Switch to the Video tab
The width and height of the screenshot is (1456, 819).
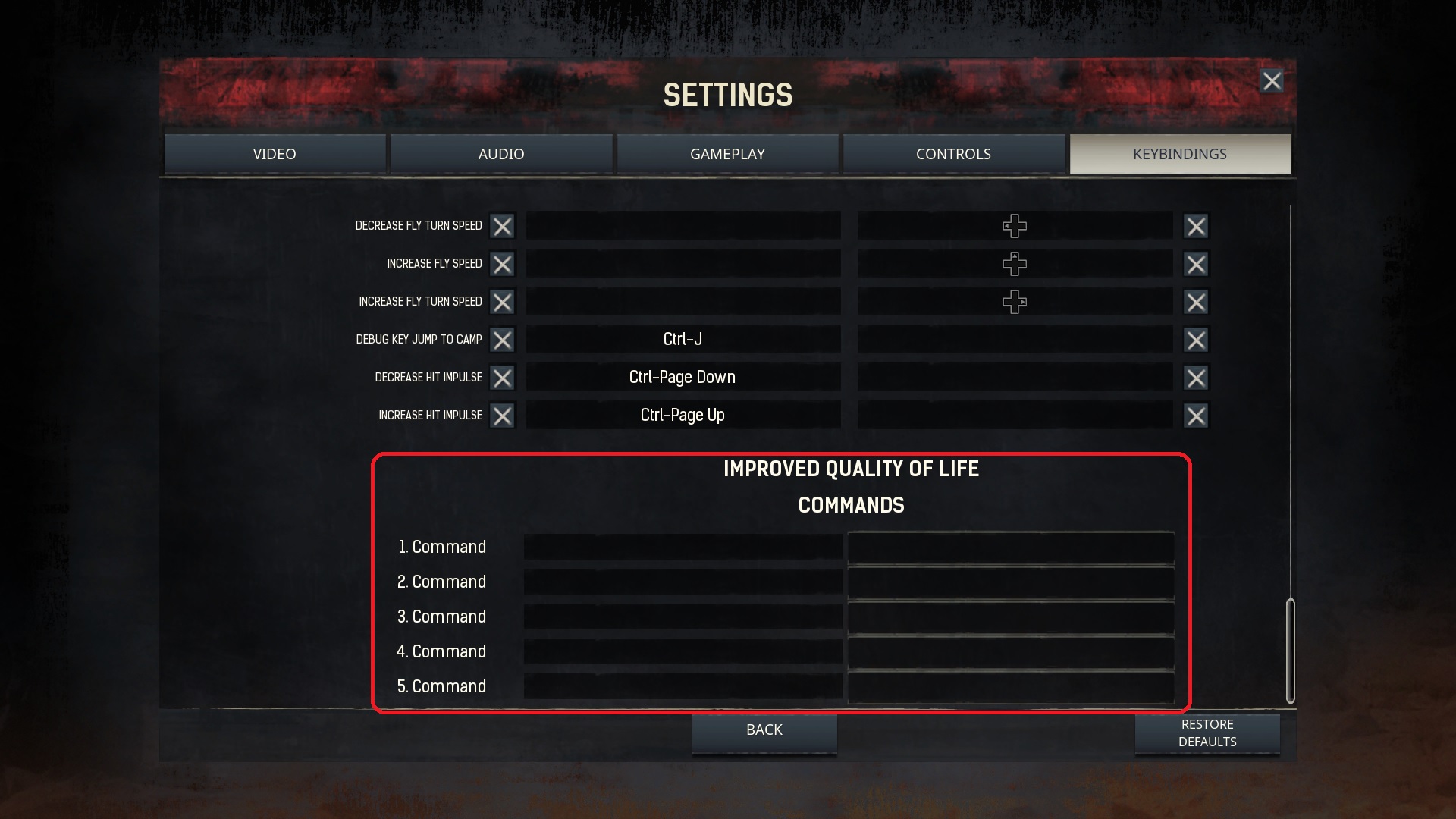click(275, 154)
